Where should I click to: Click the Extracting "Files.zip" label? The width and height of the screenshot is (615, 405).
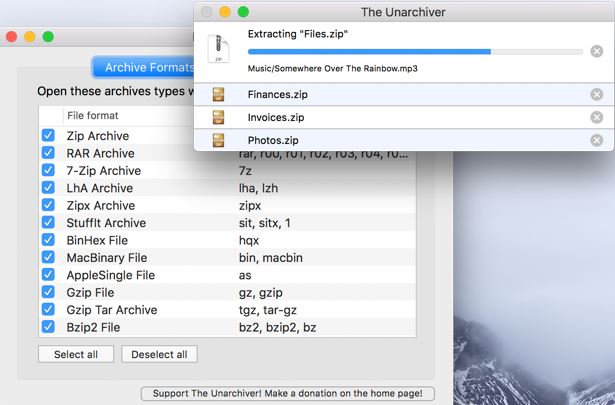pos(298,34)
